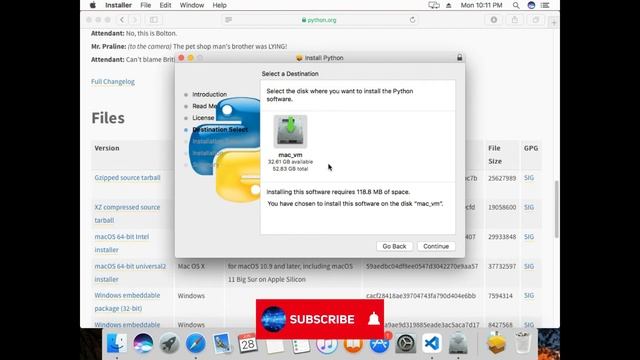Open System Preferences from the Dock
The image size is (640, 360).
[x=405, y=343]
